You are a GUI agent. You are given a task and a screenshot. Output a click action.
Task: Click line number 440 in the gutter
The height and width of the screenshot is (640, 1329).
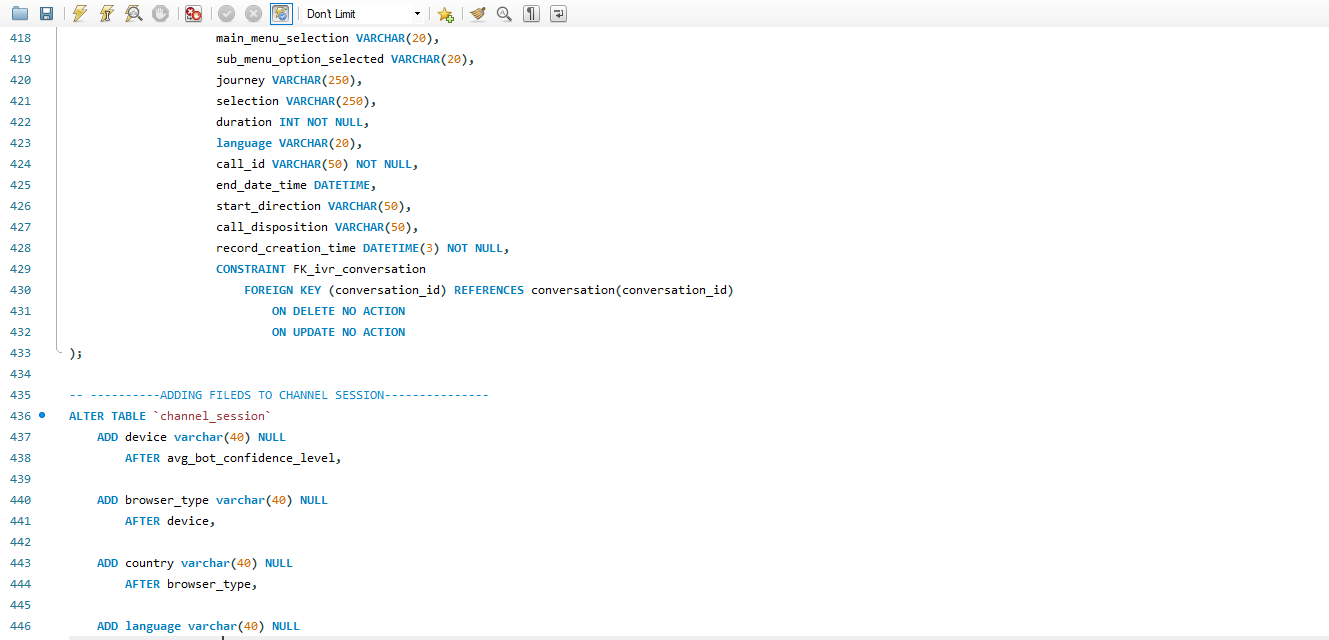click(20, 500)
